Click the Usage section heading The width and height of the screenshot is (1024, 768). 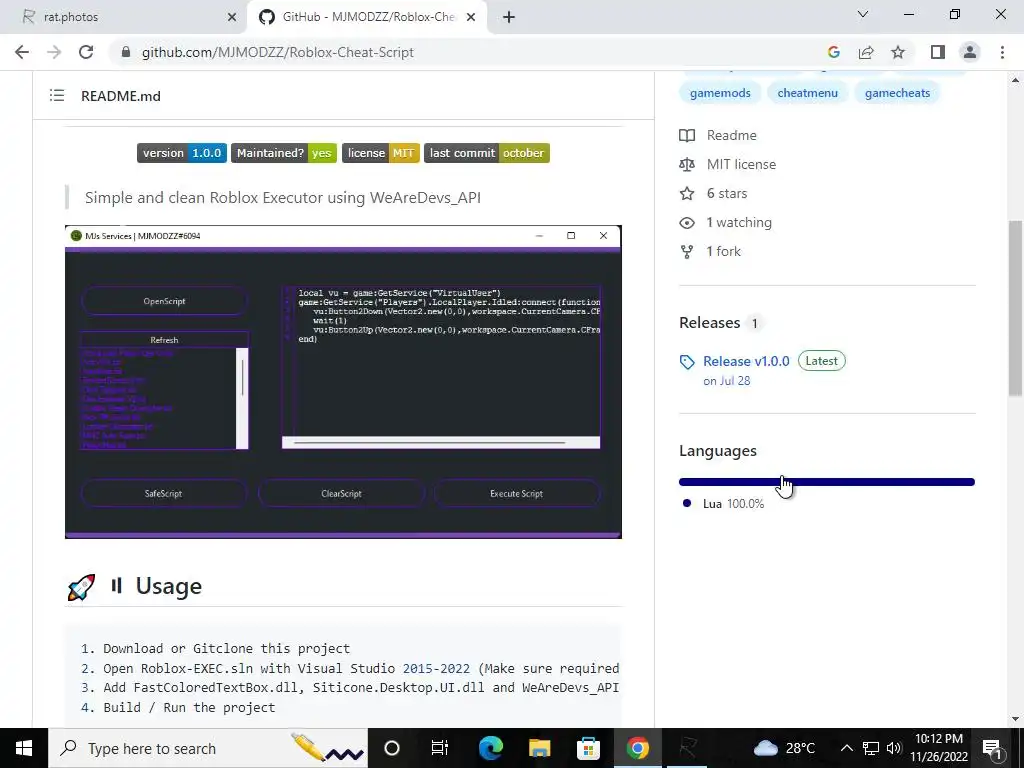tap(168, 586)
